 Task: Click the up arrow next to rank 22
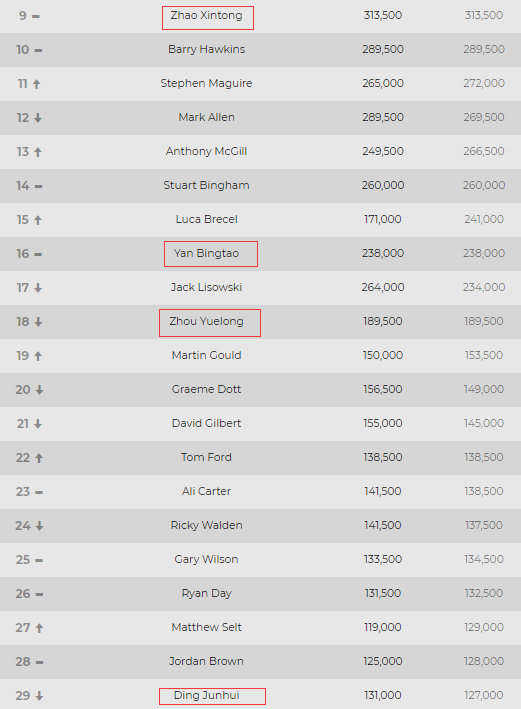pyautogui.click(x=39, y=458)
